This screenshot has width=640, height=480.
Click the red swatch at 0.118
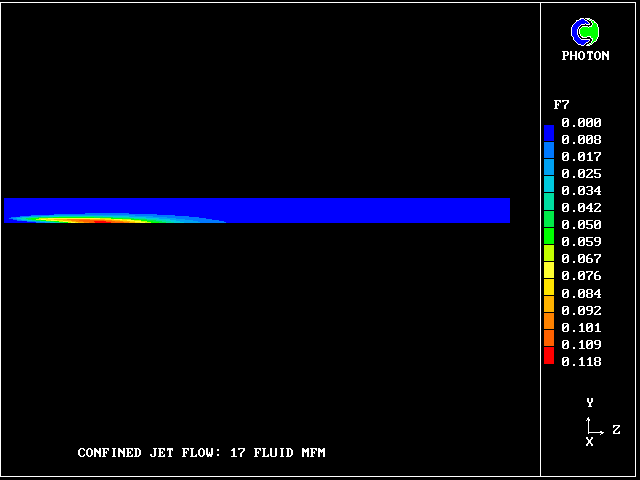pyautogui.click(x=549, y=358)
